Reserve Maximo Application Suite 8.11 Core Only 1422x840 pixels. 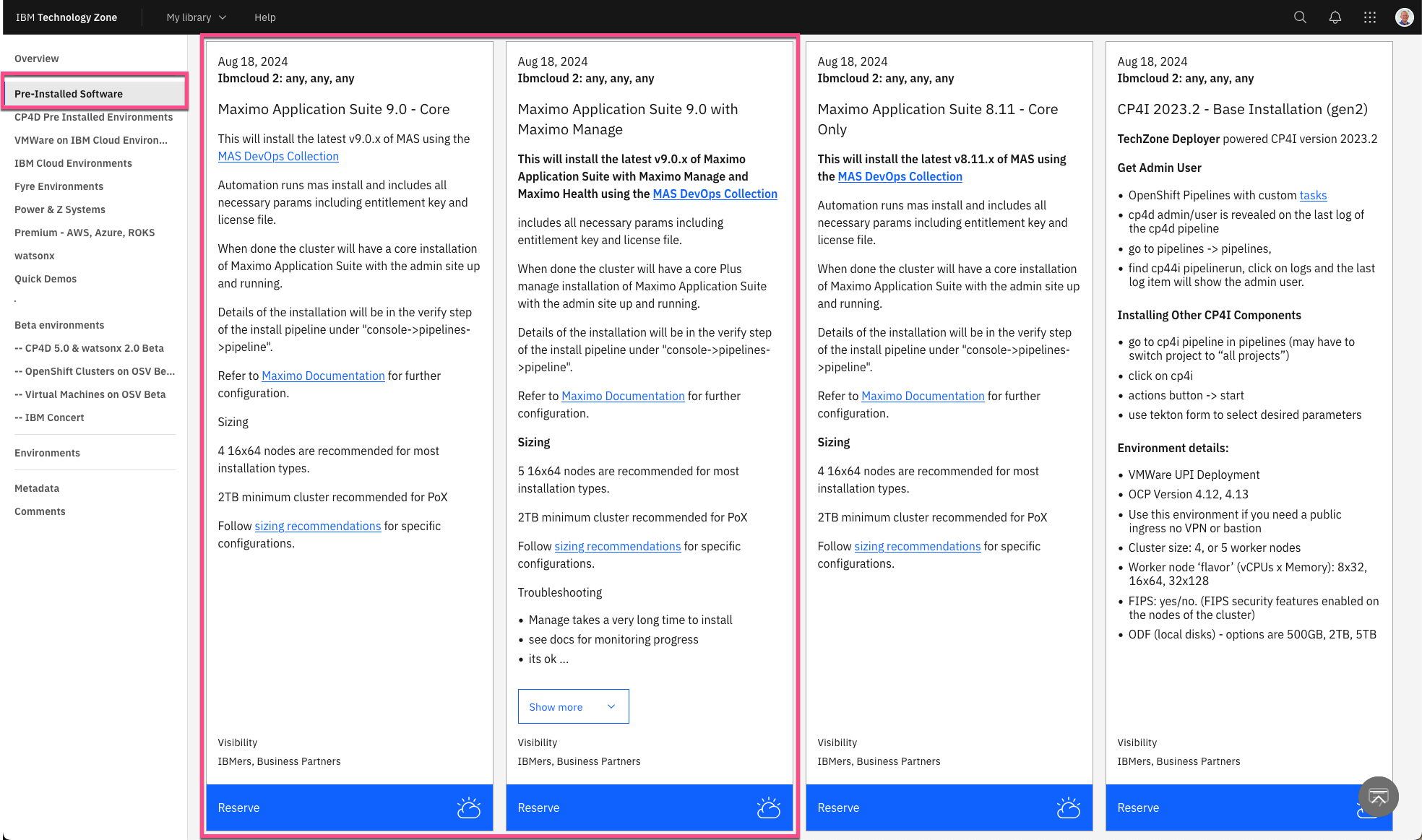(949, 807)
